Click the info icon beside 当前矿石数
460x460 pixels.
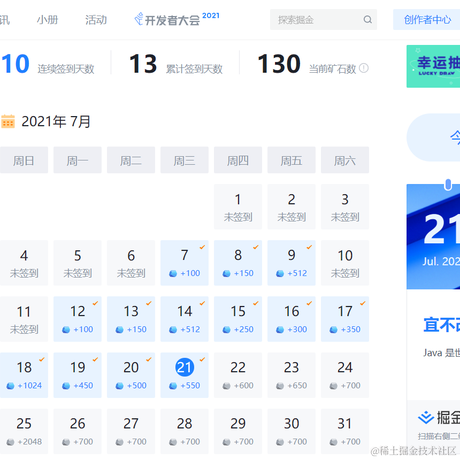[364, 68]
